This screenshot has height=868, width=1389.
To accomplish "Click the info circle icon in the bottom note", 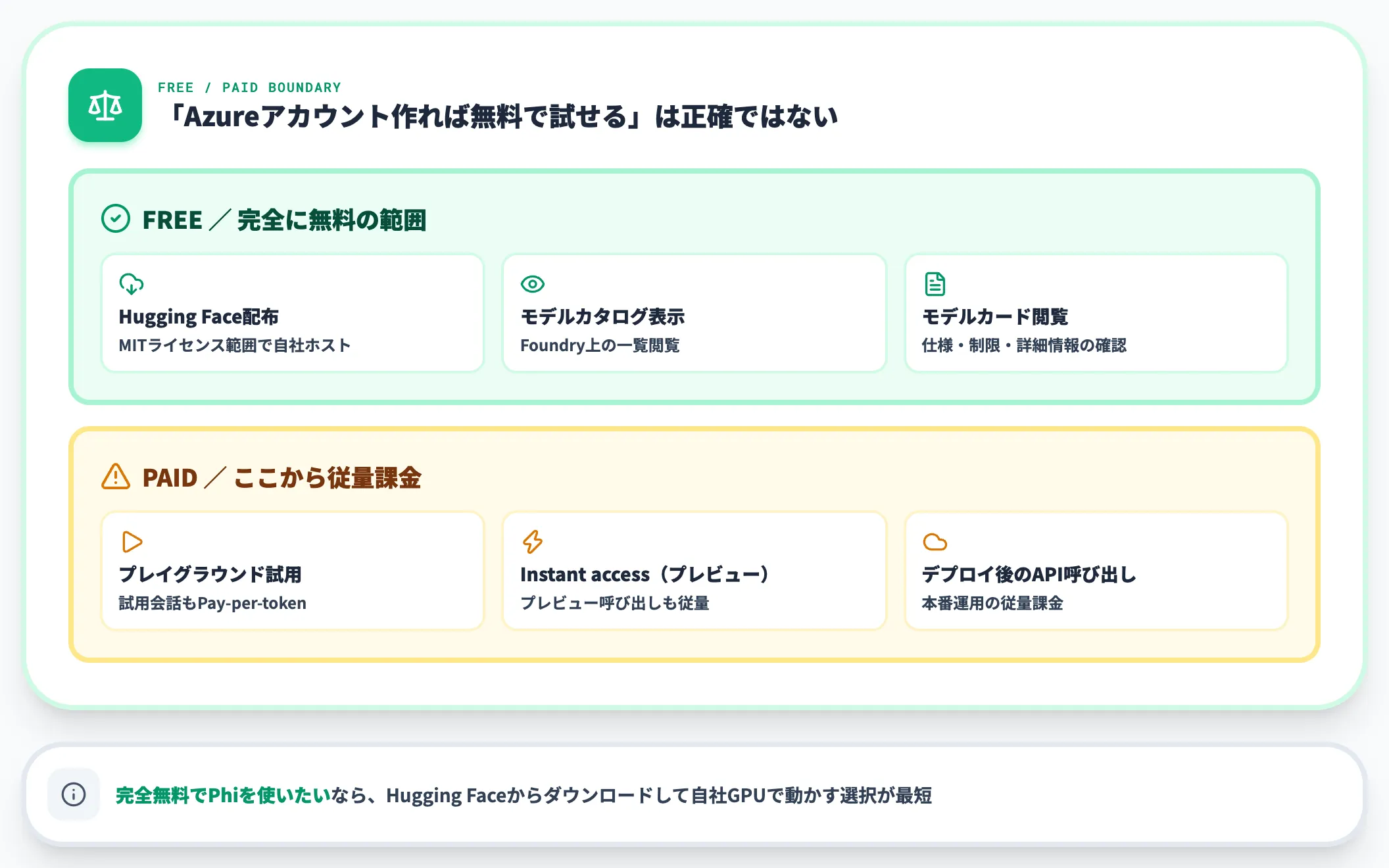I will point(74,794).
